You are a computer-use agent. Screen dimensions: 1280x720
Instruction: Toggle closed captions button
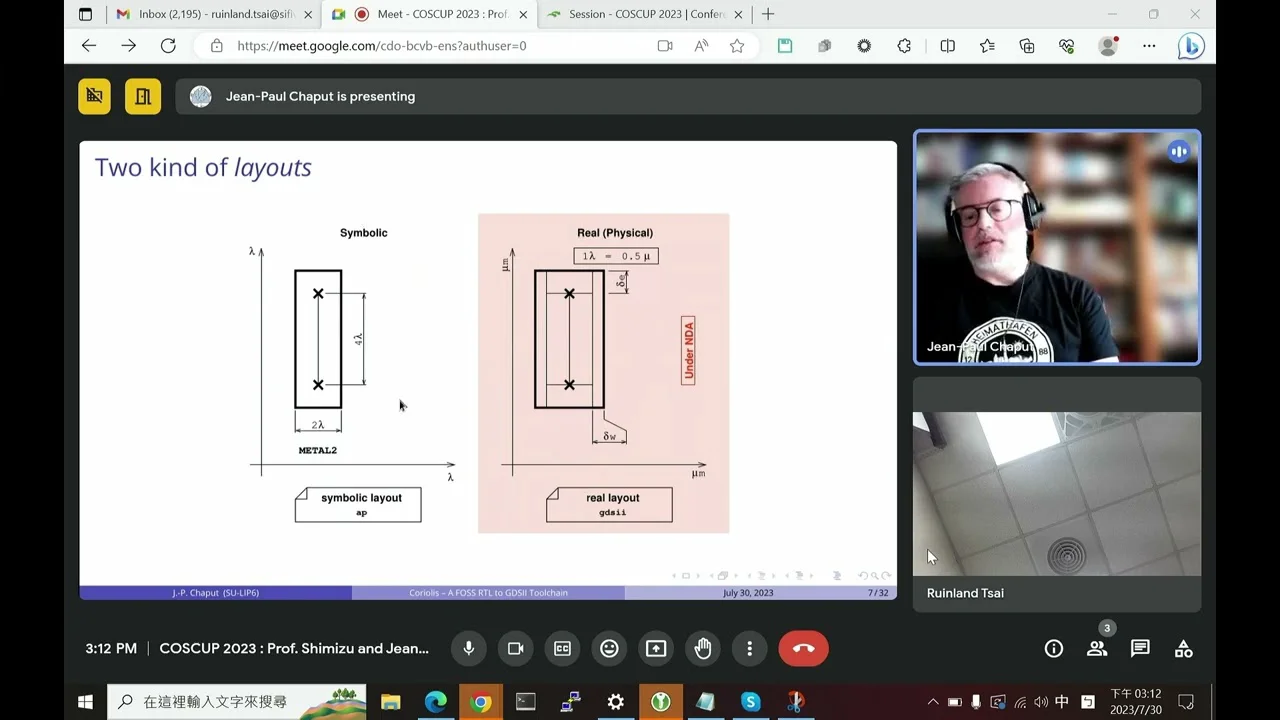click(x=562, y=648)
